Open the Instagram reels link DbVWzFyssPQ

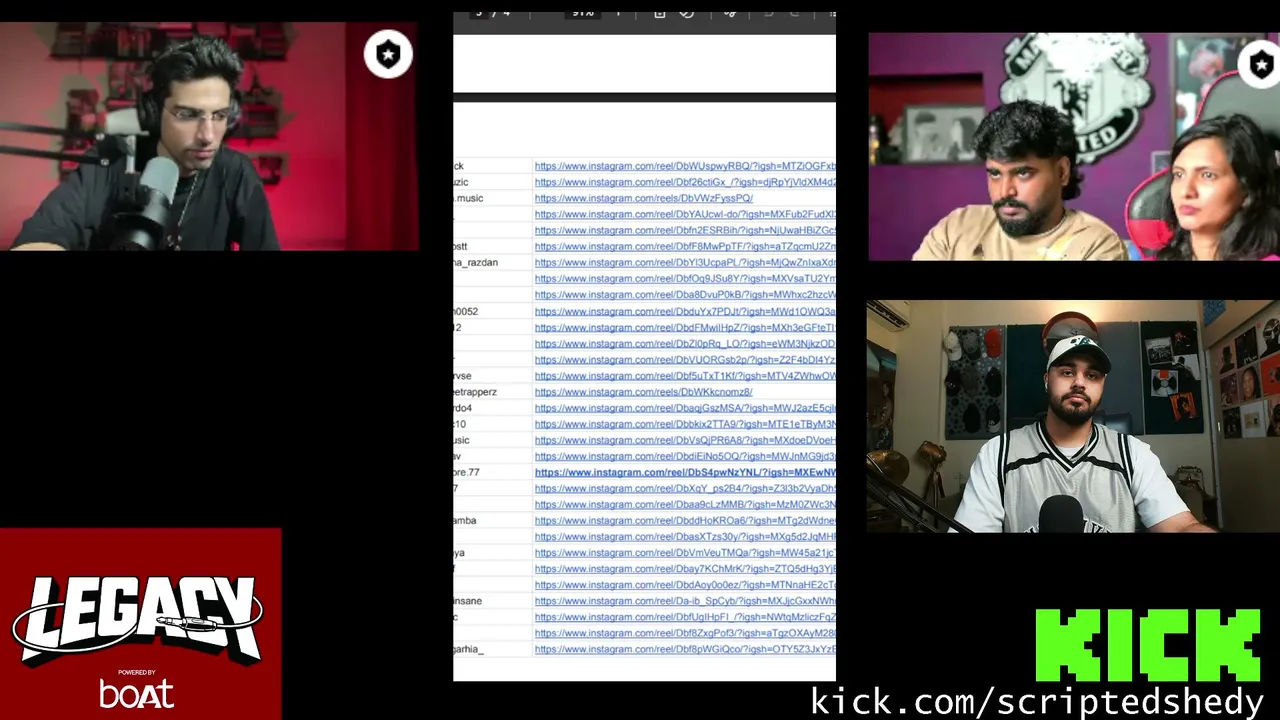[x=644, y=198]
